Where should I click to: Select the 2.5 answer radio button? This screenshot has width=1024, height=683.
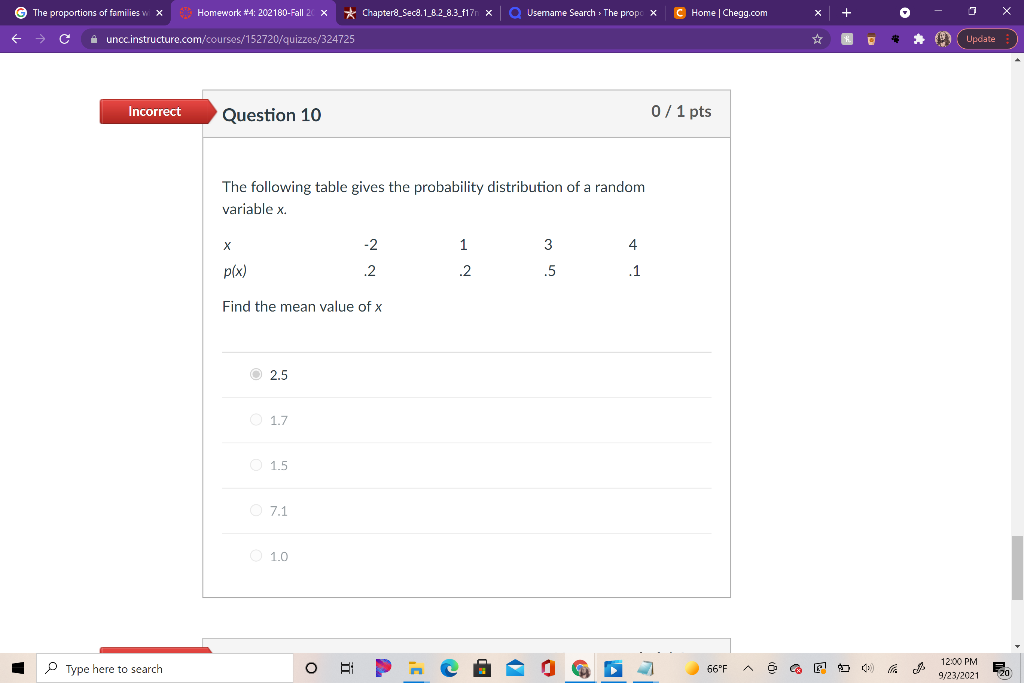click(256, 374)
